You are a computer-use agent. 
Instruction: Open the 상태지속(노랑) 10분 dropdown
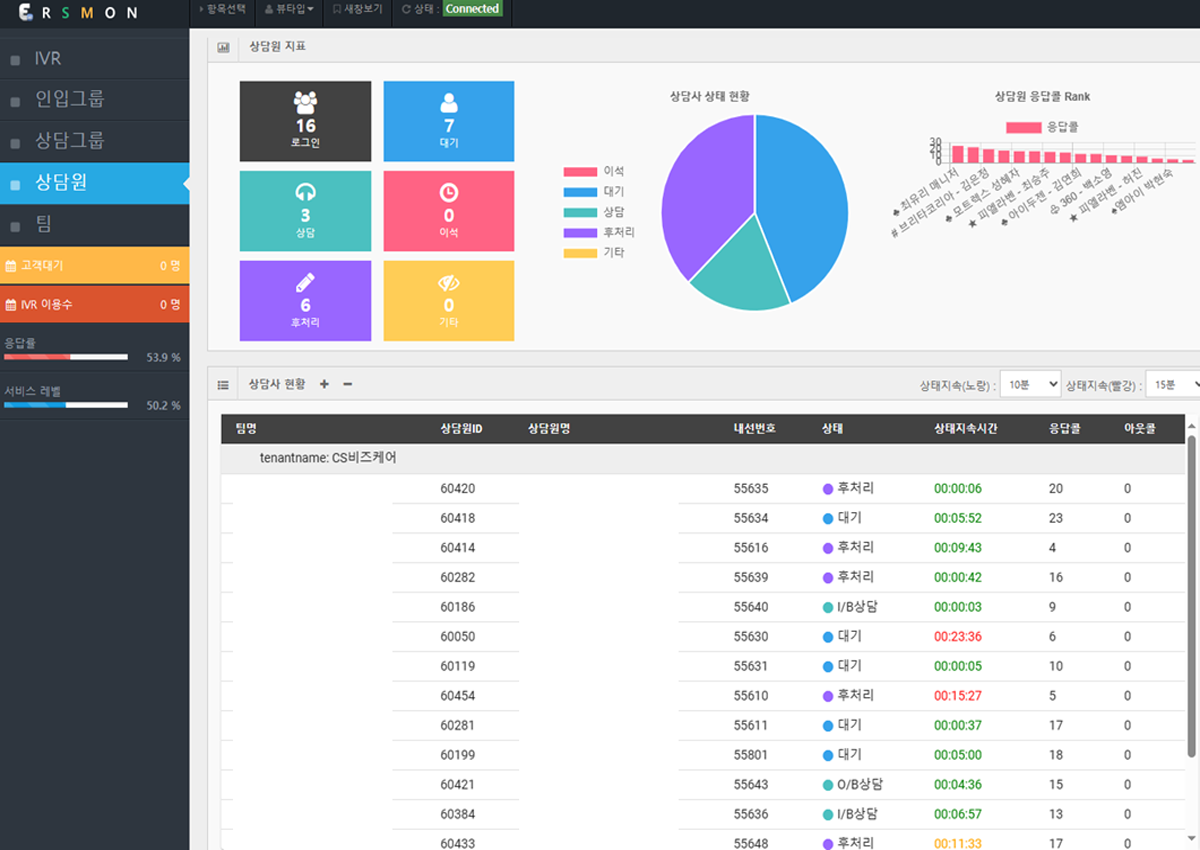(1034, 384)
